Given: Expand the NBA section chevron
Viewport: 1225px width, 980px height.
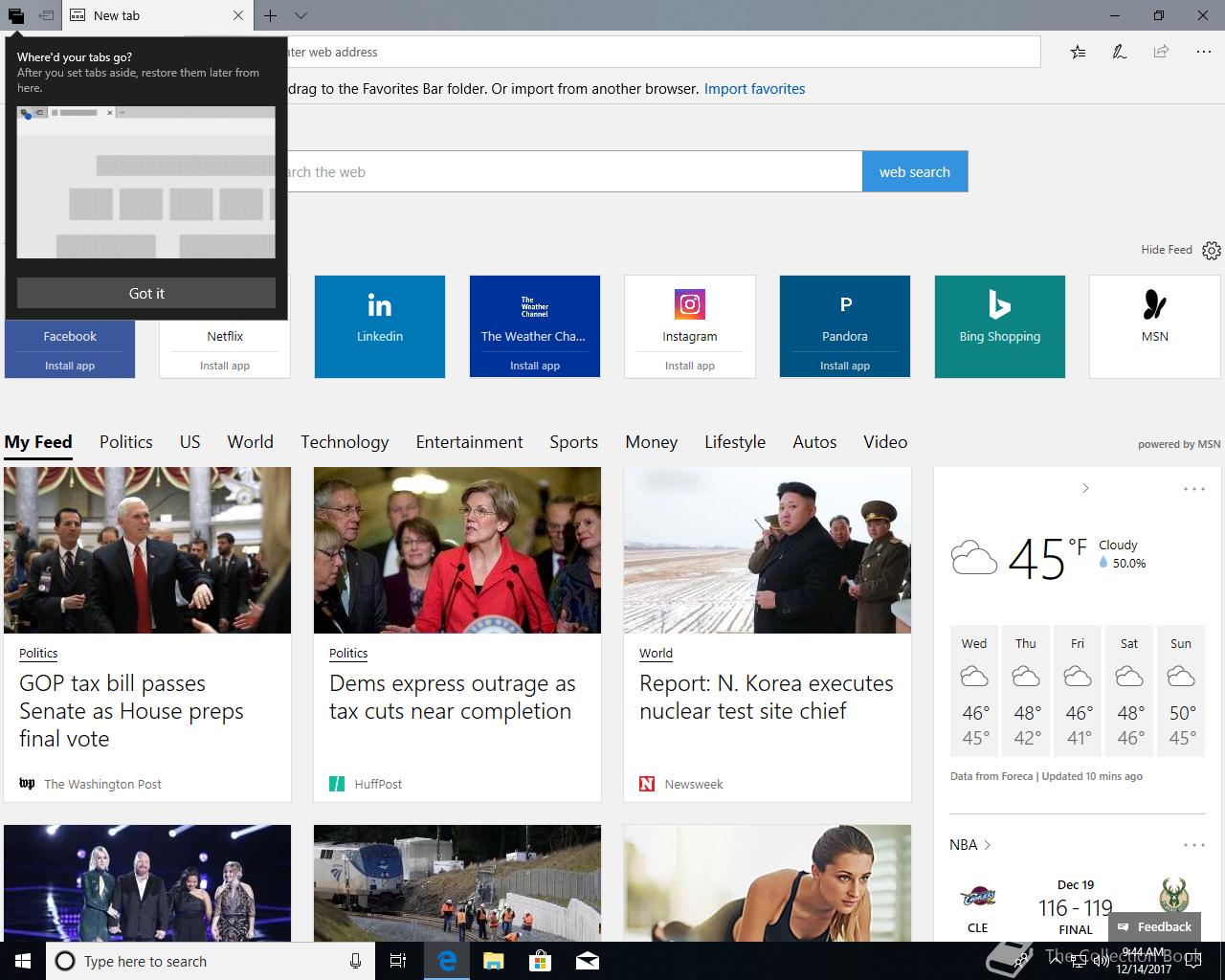Looking at the screenshot, I should (x=988, y=845).
